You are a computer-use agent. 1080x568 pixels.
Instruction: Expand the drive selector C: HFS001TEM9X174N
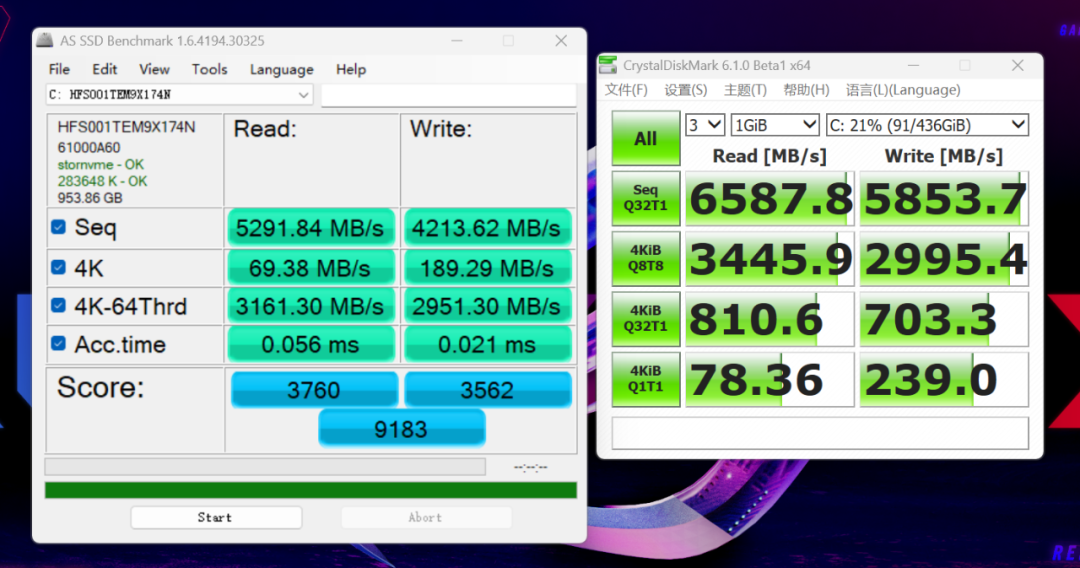tap(179, 94)
